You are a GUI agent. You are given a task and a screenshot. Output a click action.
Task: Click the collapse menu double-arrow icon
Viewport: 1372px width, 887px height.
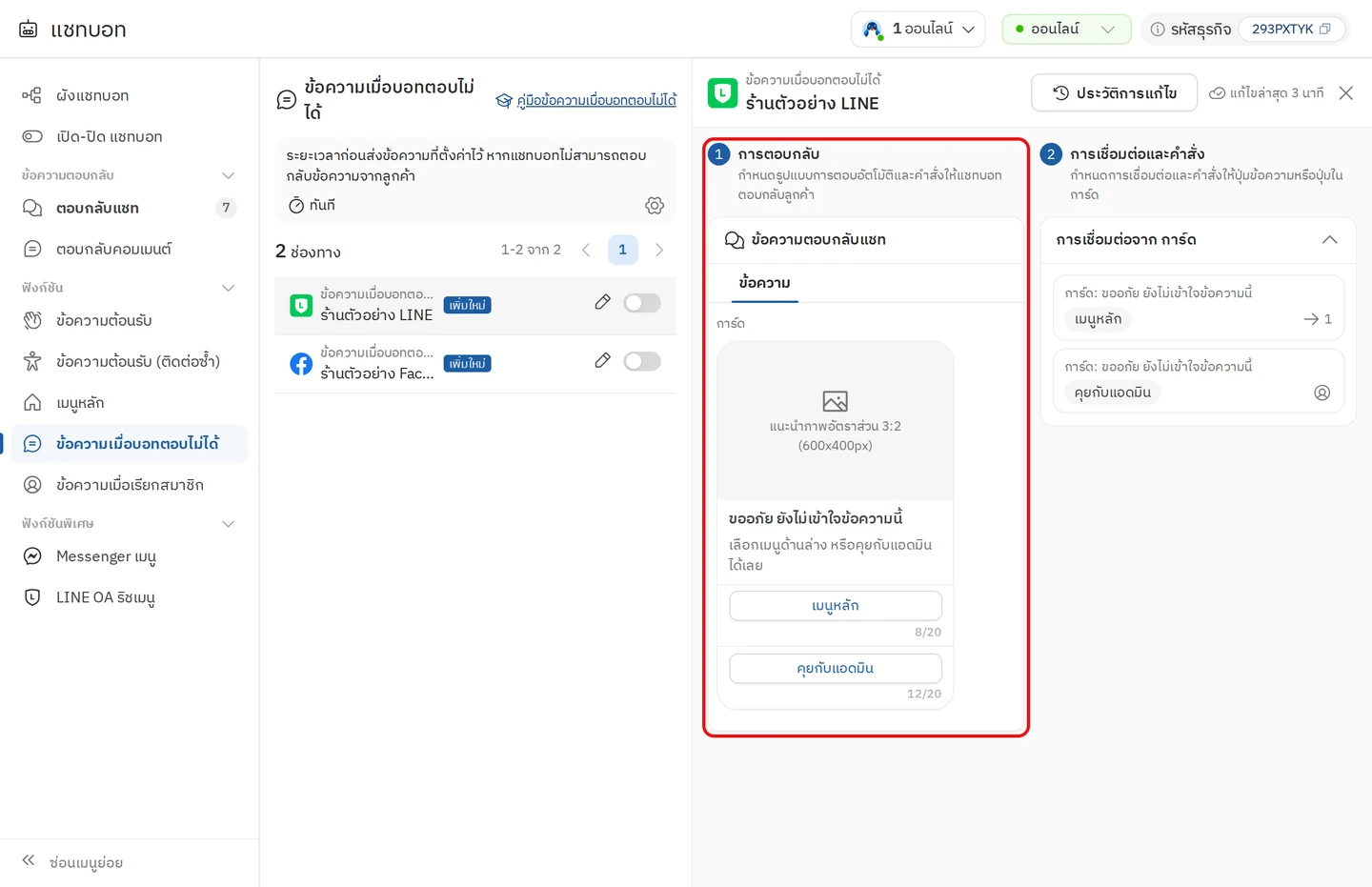[x=29, y=860]
